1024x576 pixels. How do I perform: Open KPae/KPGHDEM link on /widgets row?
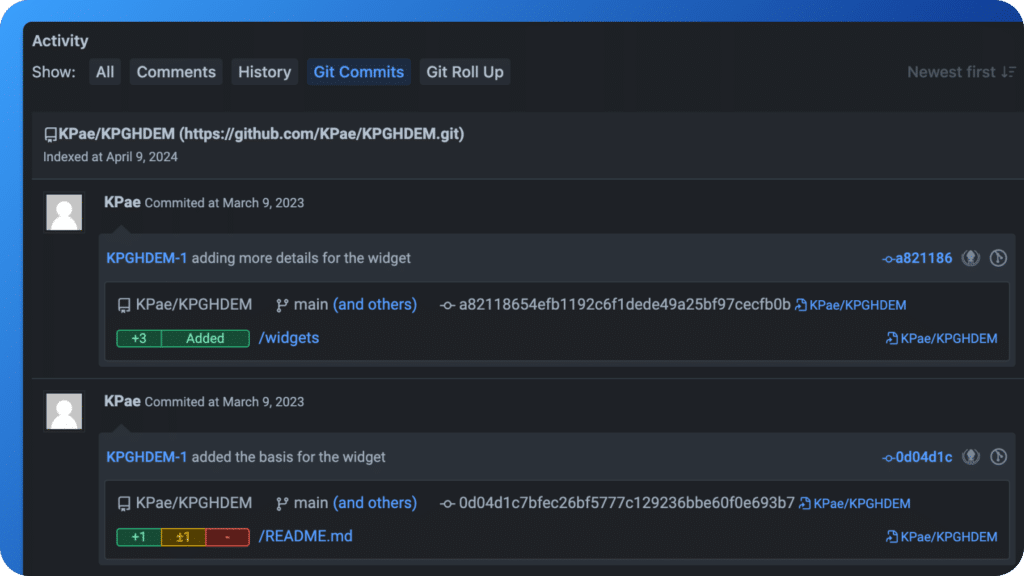[x=942, y=338]
